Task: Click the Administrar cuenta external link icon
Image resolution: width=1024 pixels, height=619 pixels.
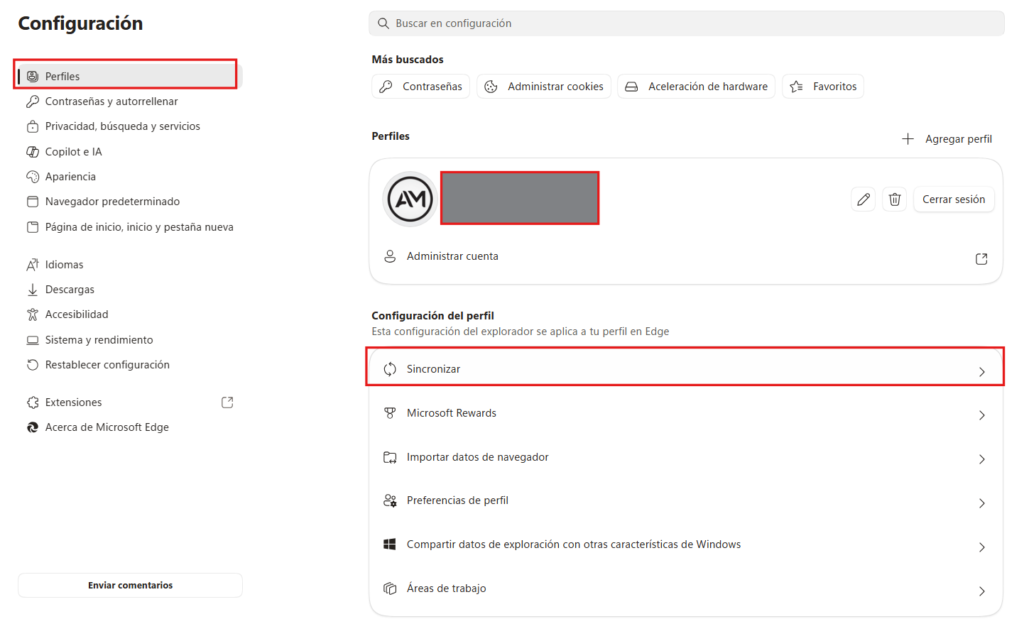Action: pyautogui.click(x=982, y=259)
